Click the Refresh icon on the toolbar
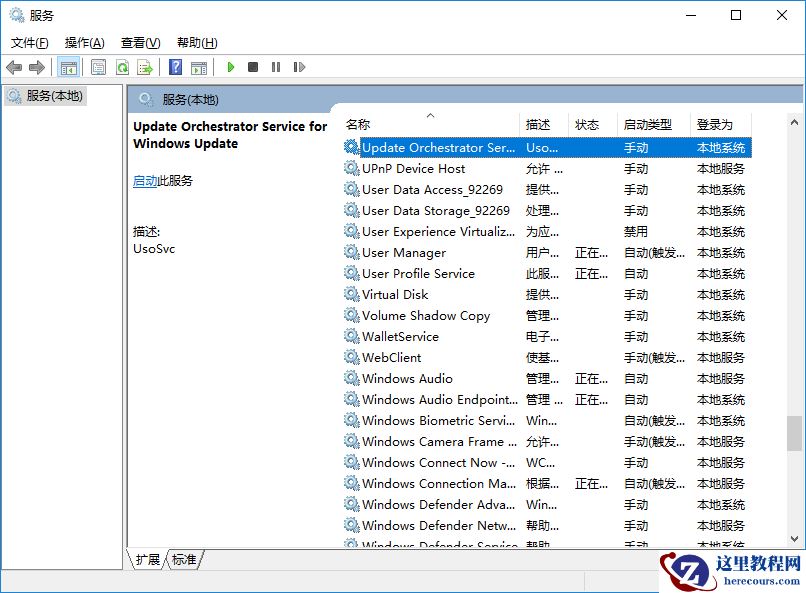 122,67
